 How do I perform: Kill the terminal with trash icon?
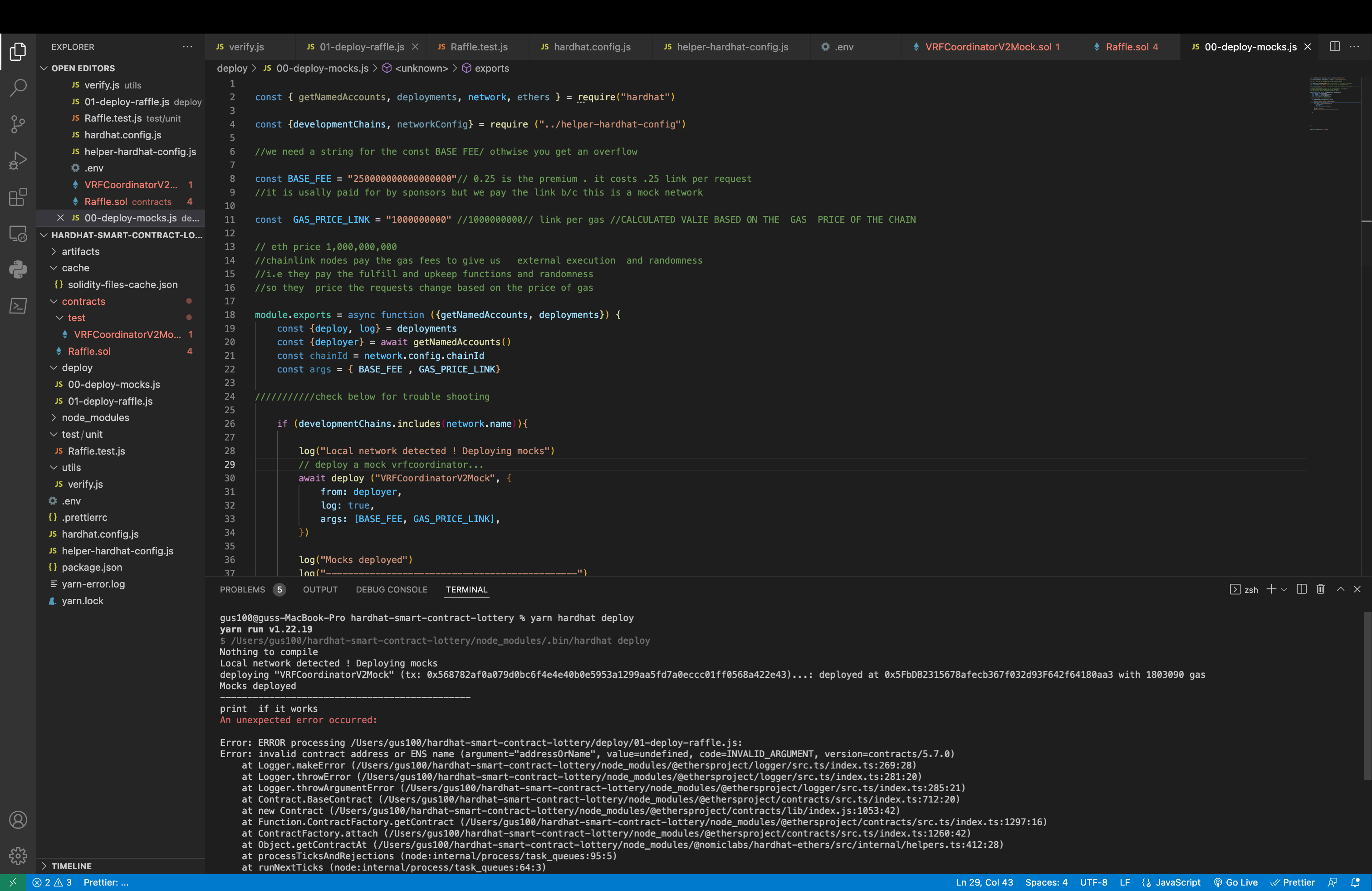1321,589
